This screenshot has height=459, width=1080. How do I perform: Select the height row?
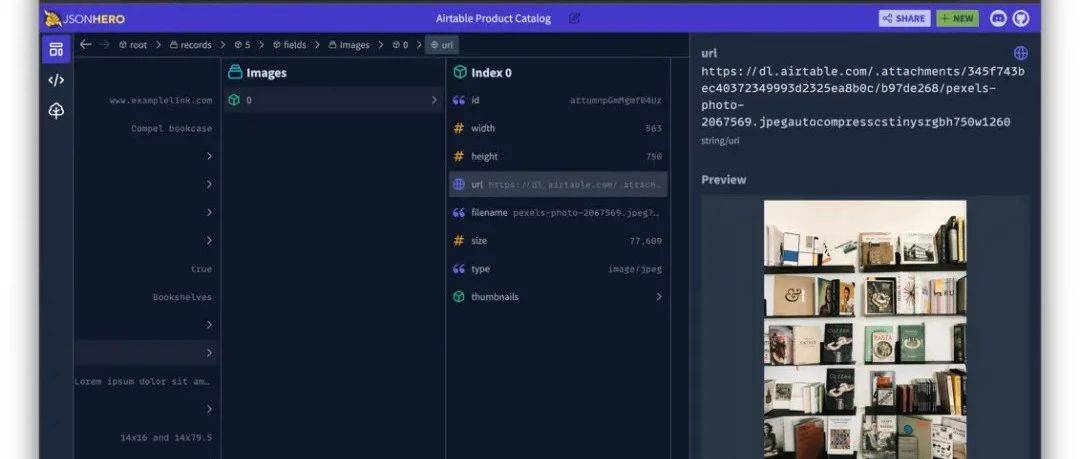click(558, 156)
